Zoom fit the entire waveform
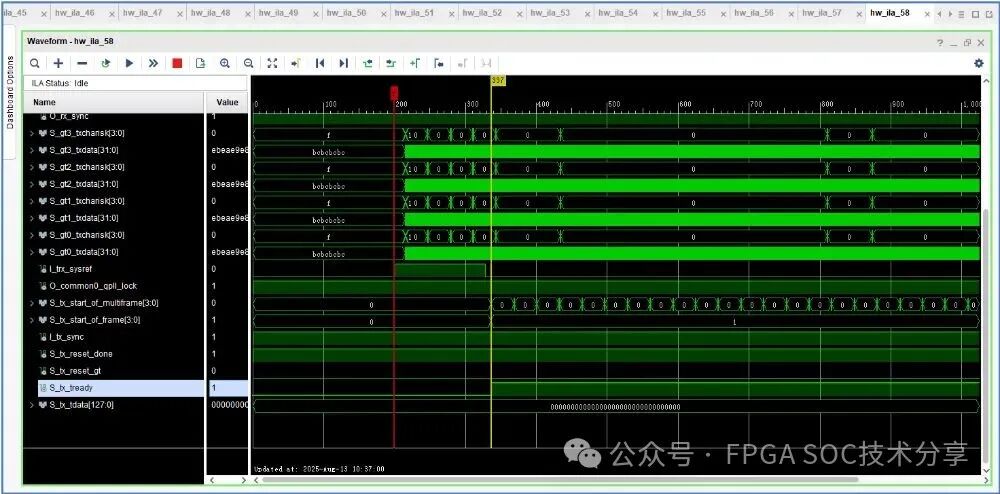The height and width of the screenshot is (494, 1000). 272,63
